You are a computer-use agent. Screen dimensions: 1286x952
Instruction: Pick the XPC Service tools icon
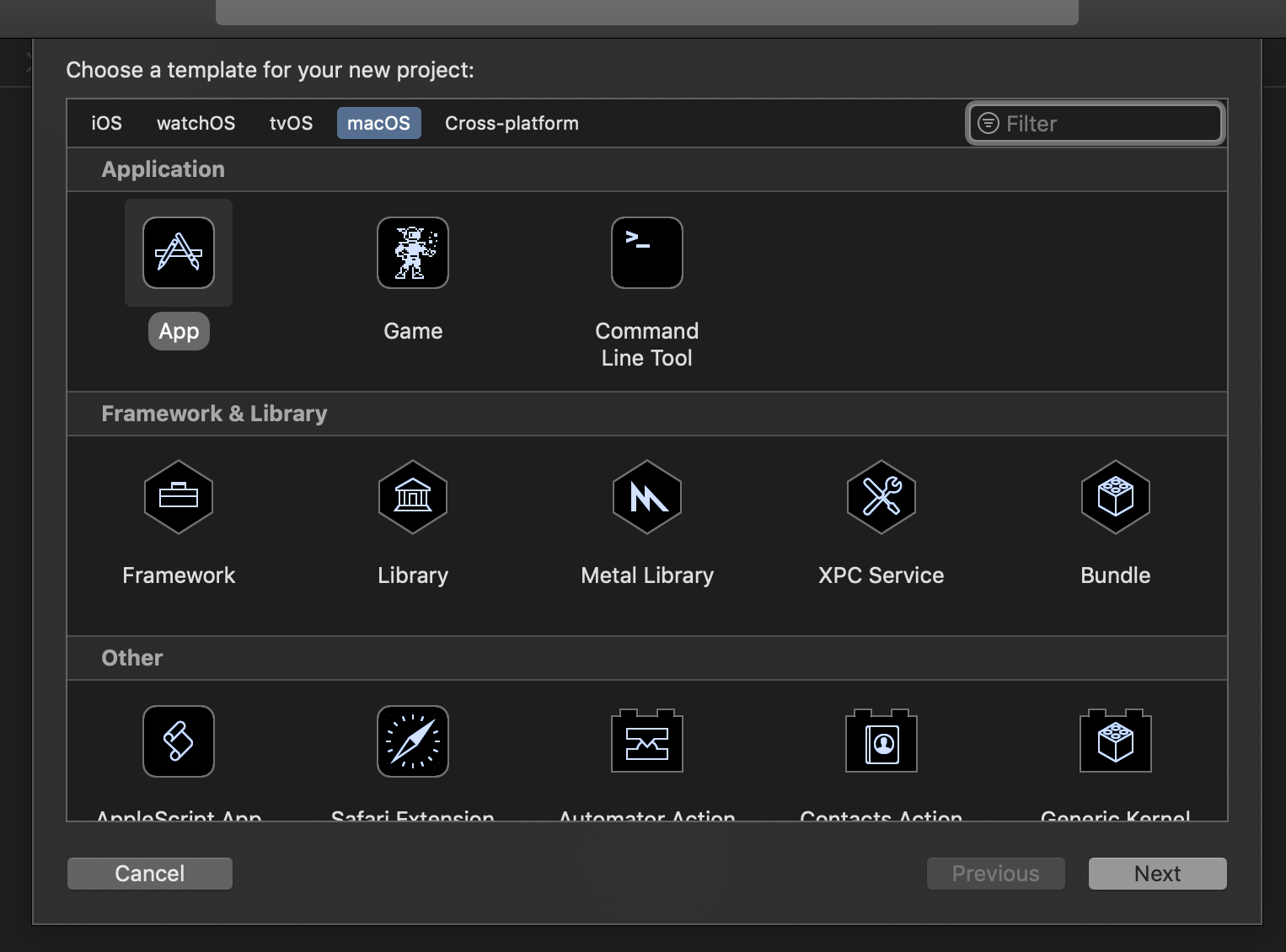[881, 497]
